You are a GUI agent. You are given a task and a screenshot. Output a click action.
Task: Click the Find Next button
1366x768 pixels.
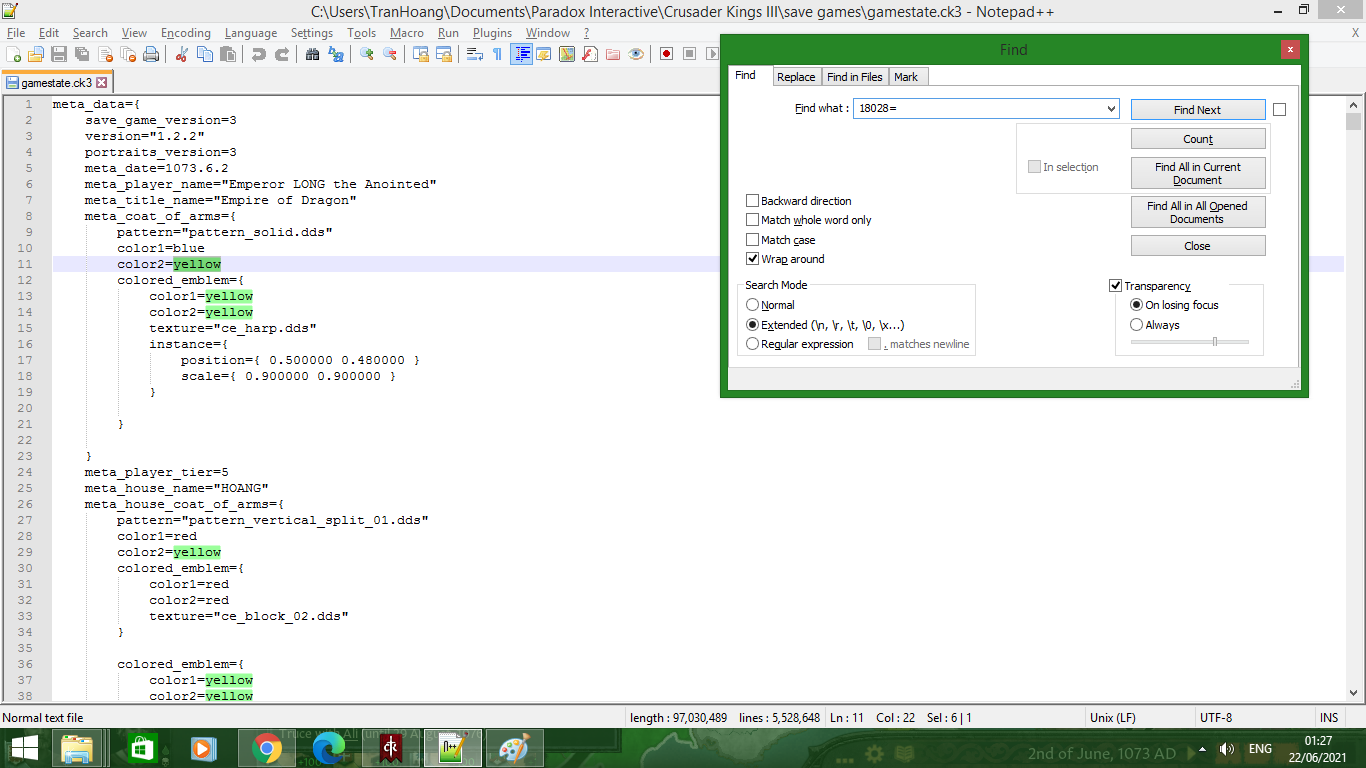pyautogui.click(x=1198, y=110)
